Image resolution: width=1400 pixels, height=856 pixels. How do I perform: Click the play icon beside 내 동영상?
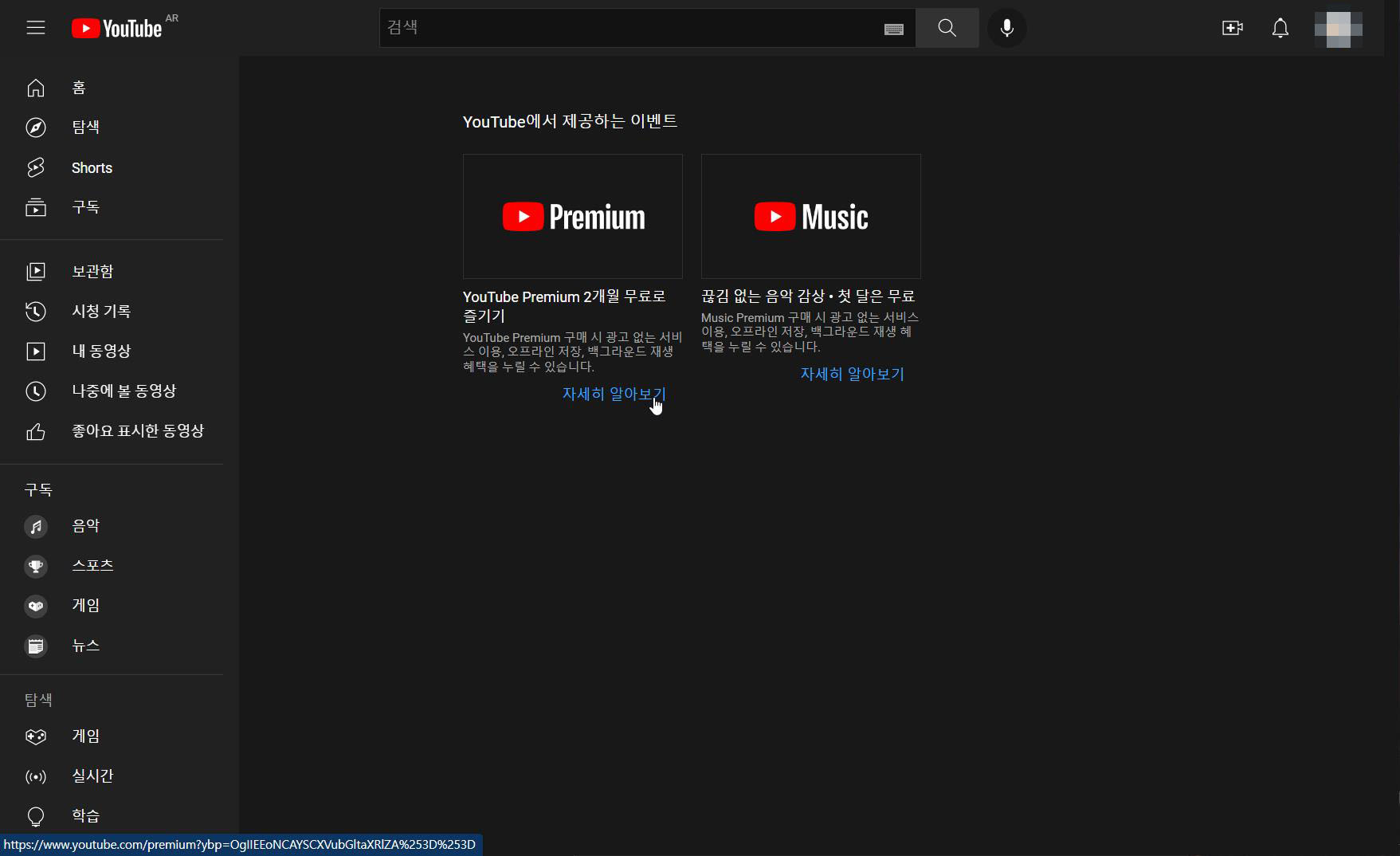pos(36,351)
